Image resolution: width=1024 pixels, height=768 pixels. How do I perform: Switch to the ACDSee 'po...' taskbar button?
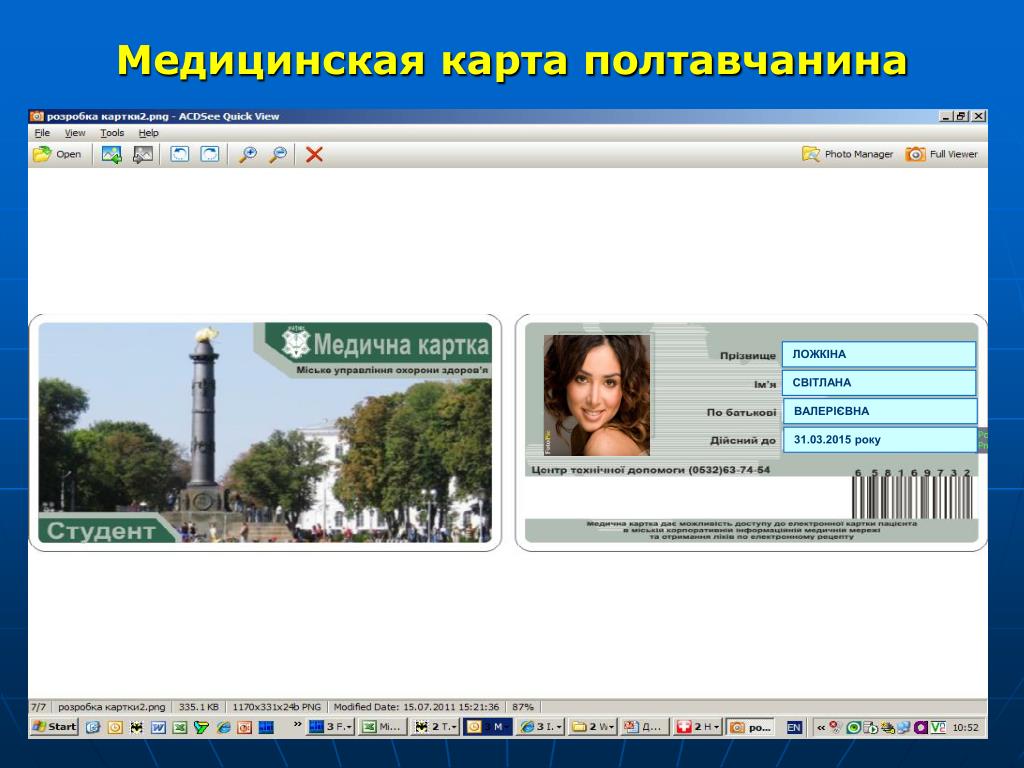pos(751,727)
